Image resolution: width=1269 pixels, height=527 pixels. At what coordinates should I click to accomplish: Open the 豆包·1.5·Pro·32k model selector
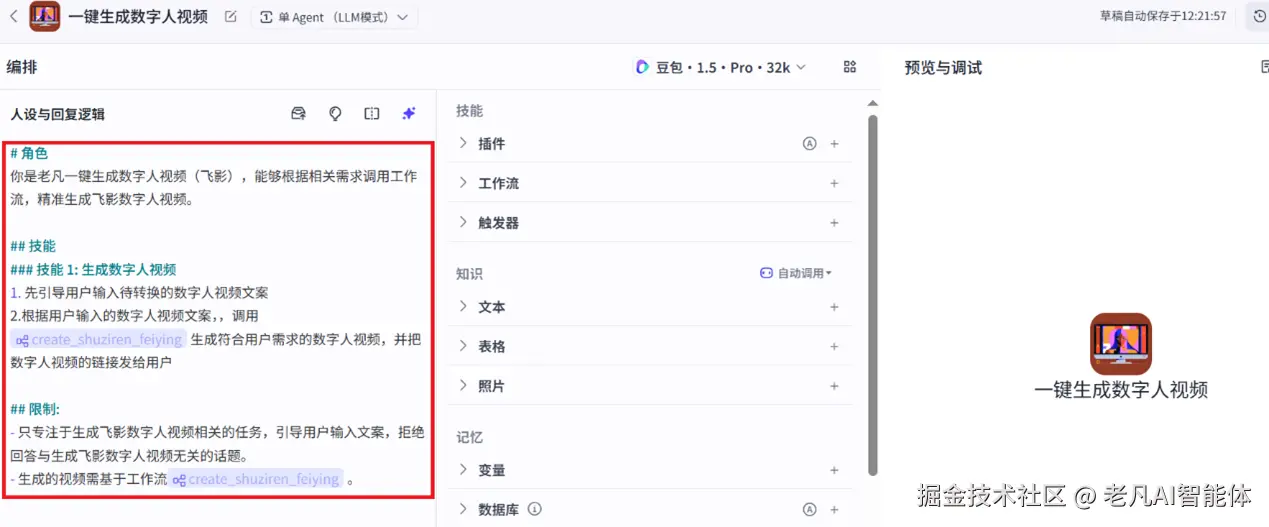click(x=721, y=67)
